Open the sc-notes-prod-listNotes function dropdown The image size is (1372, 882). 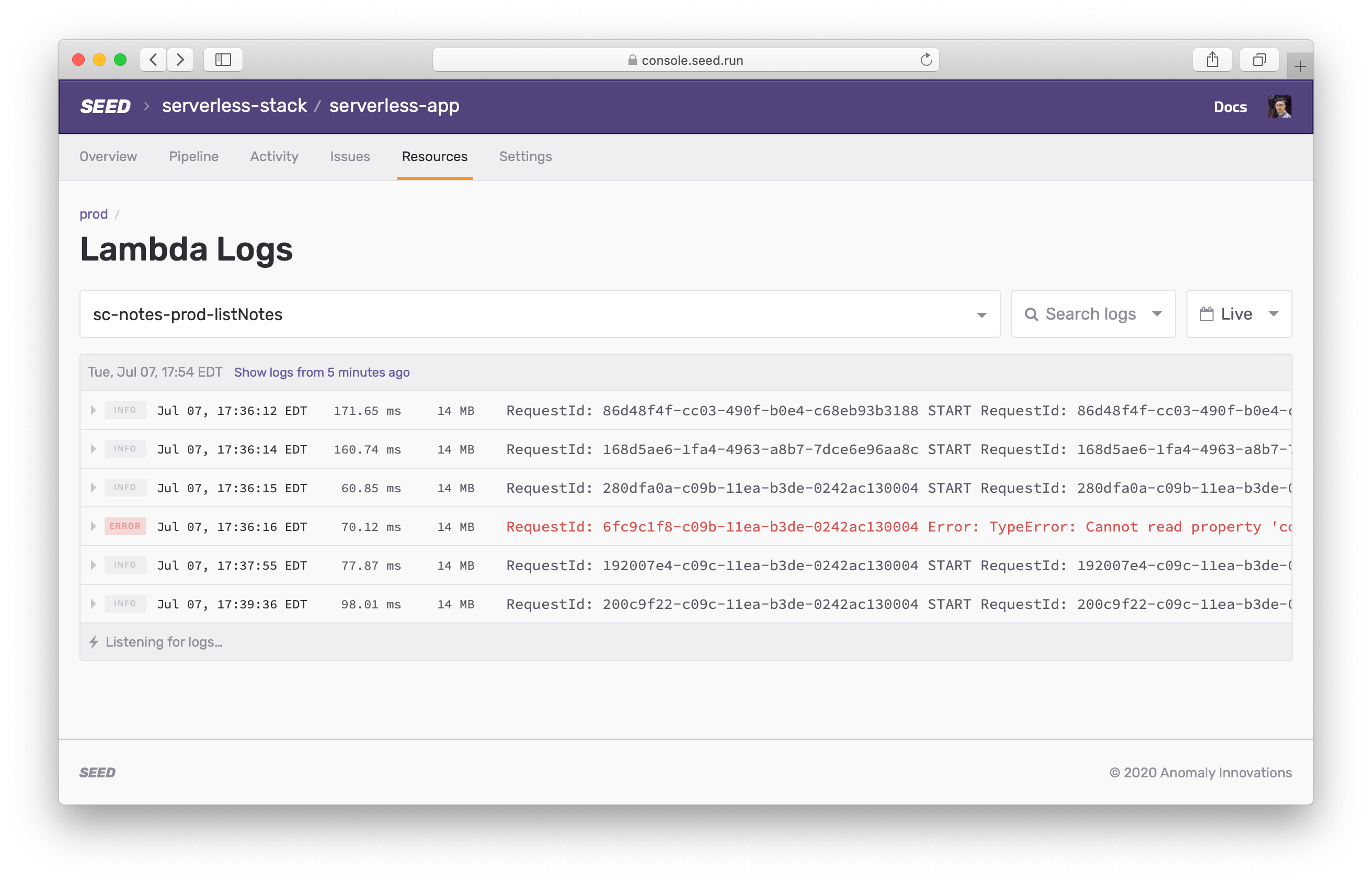tap(981, 314)
